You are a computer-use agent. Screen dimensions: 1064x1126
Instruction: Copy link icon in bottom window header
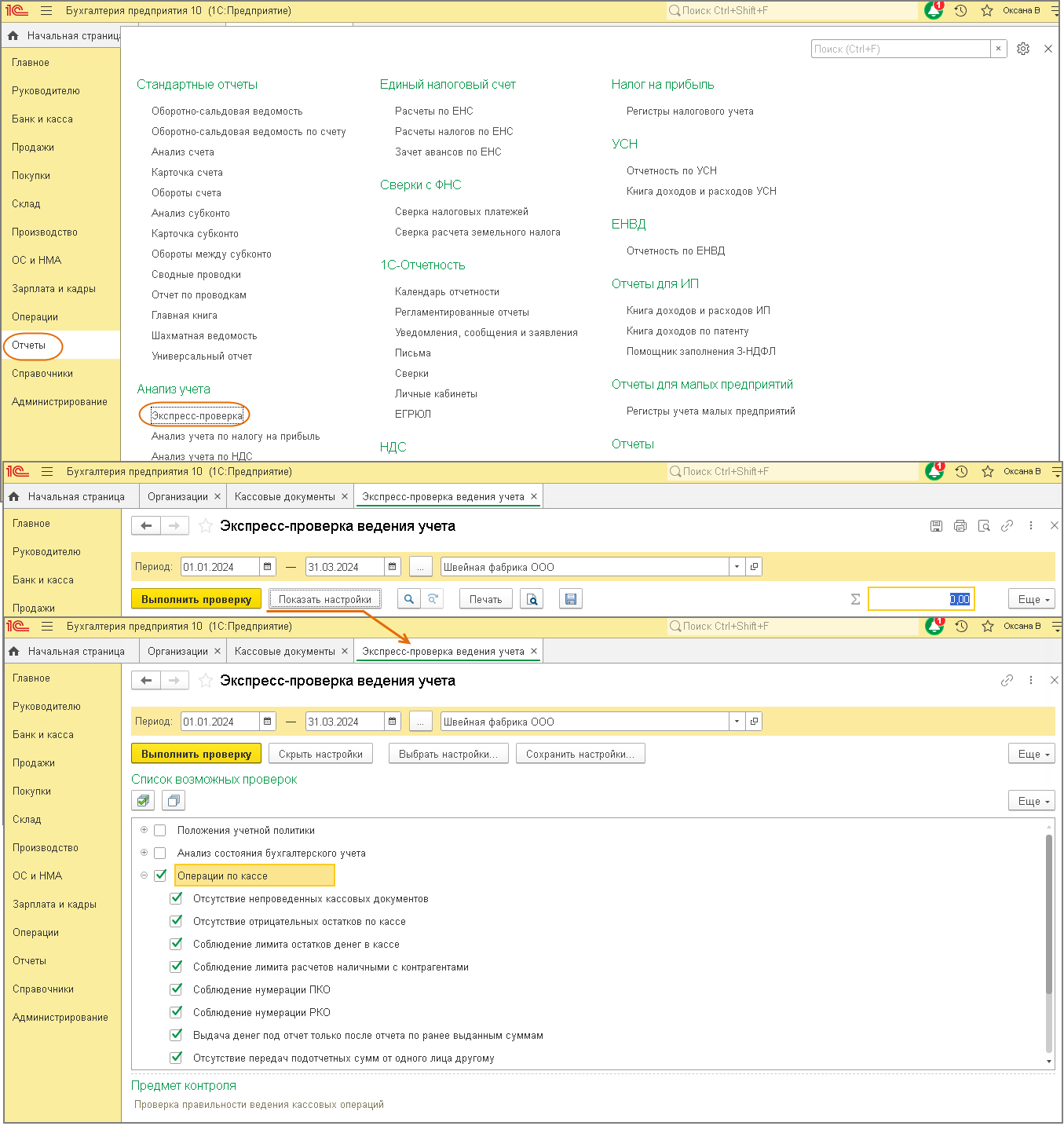click(1007, 681)
